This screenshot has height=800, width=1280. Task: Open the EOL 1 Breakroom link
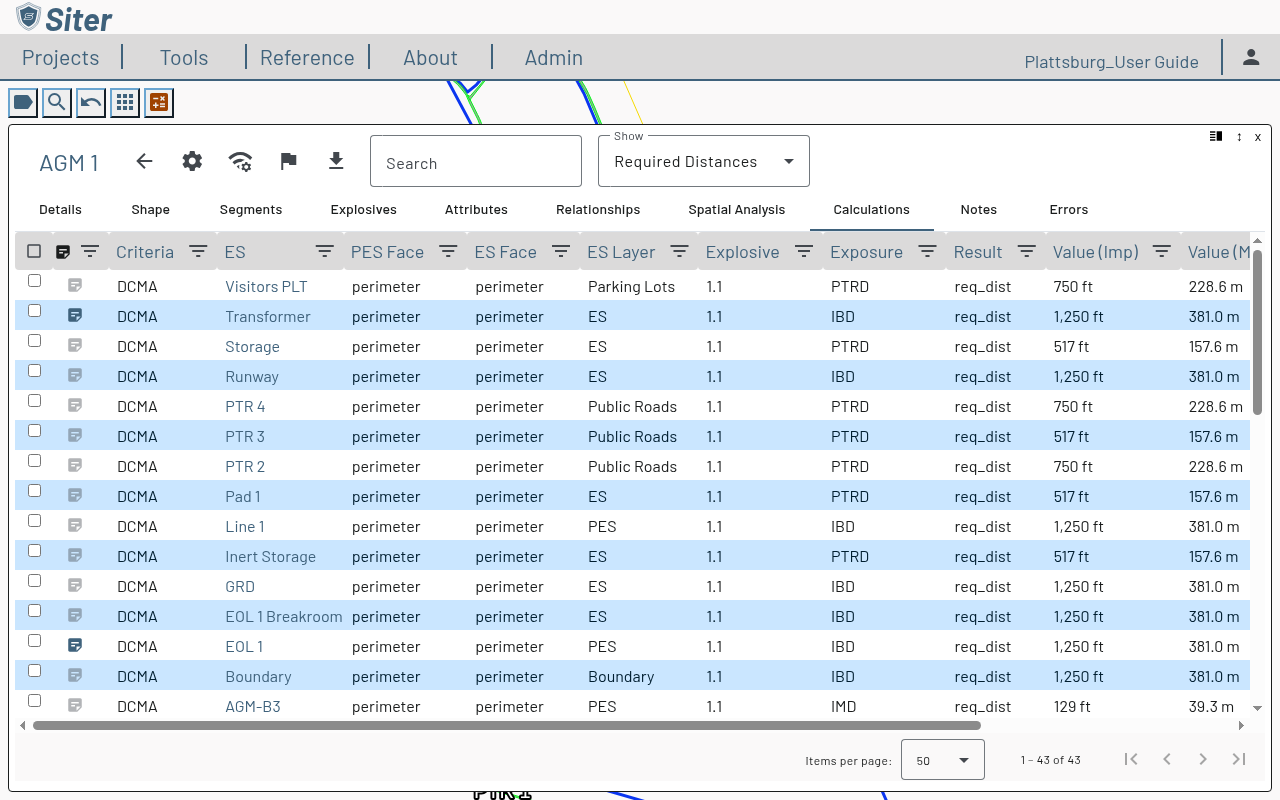[x=284, y=616]
